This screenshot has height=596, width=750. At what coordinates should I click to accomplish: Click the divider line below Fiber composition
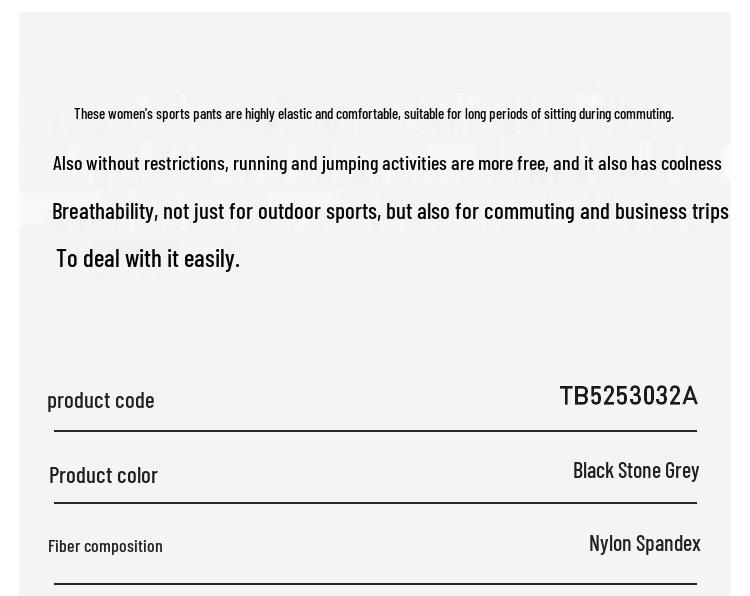pos(375,583)
